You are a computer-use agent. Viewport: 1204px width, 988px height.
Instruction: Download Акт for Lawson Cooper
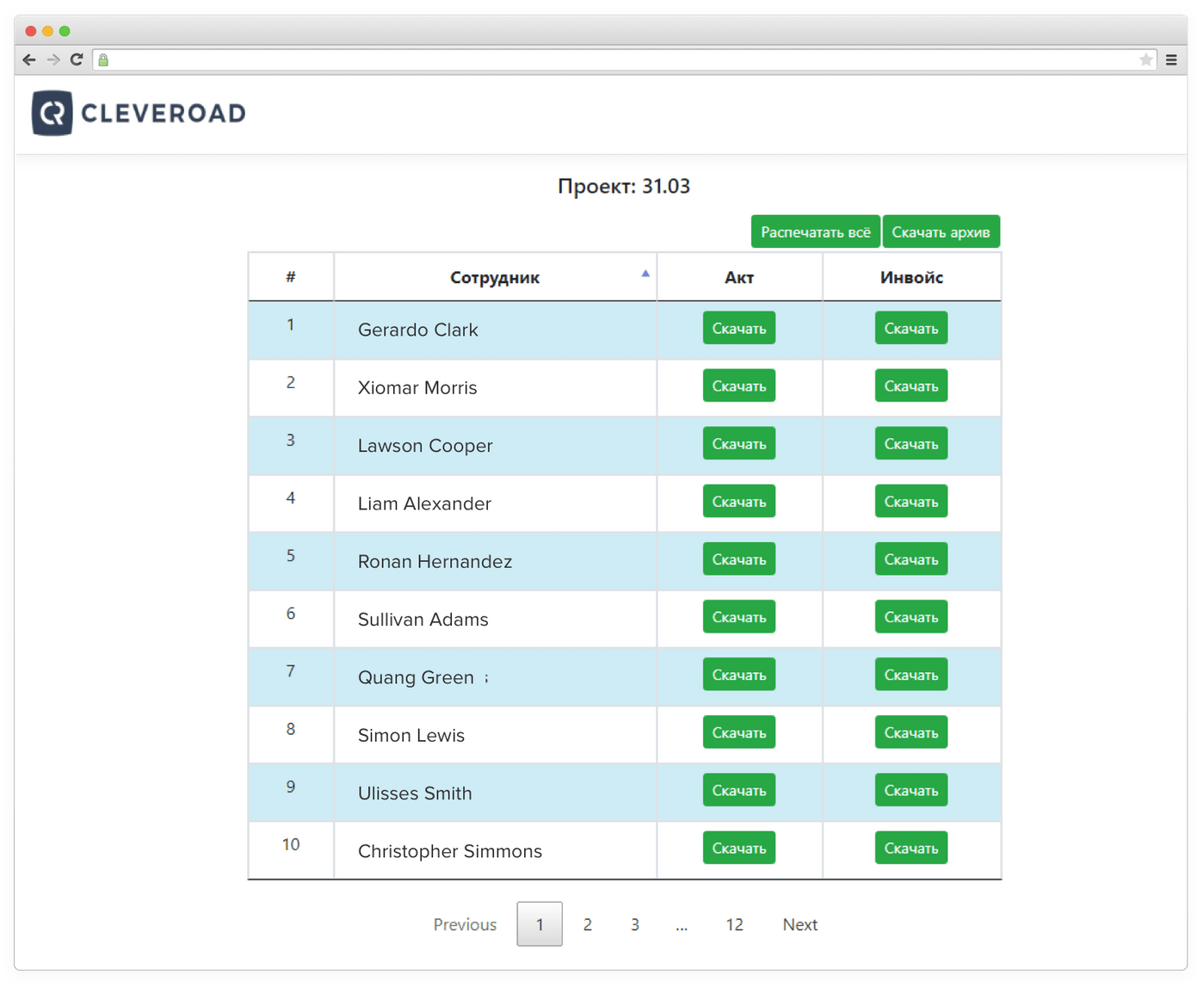pyautogui.click(x=739, y=443)
